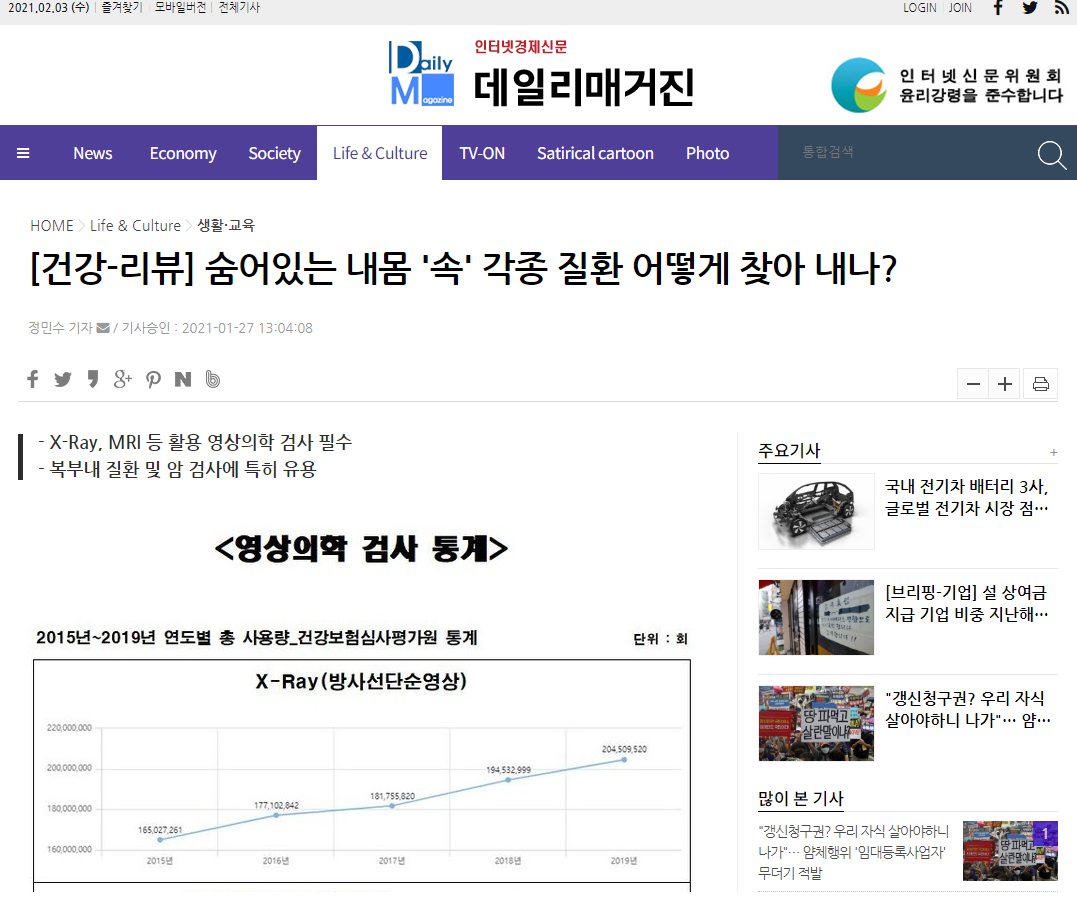Screen dimensions: 1077x919
Task: Increase article font size with plus
Action: (x=1005, y=384)
